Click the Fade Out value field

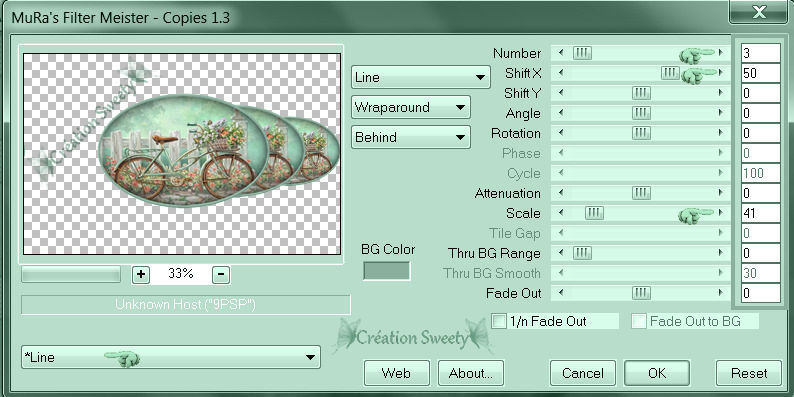point(761,293)
